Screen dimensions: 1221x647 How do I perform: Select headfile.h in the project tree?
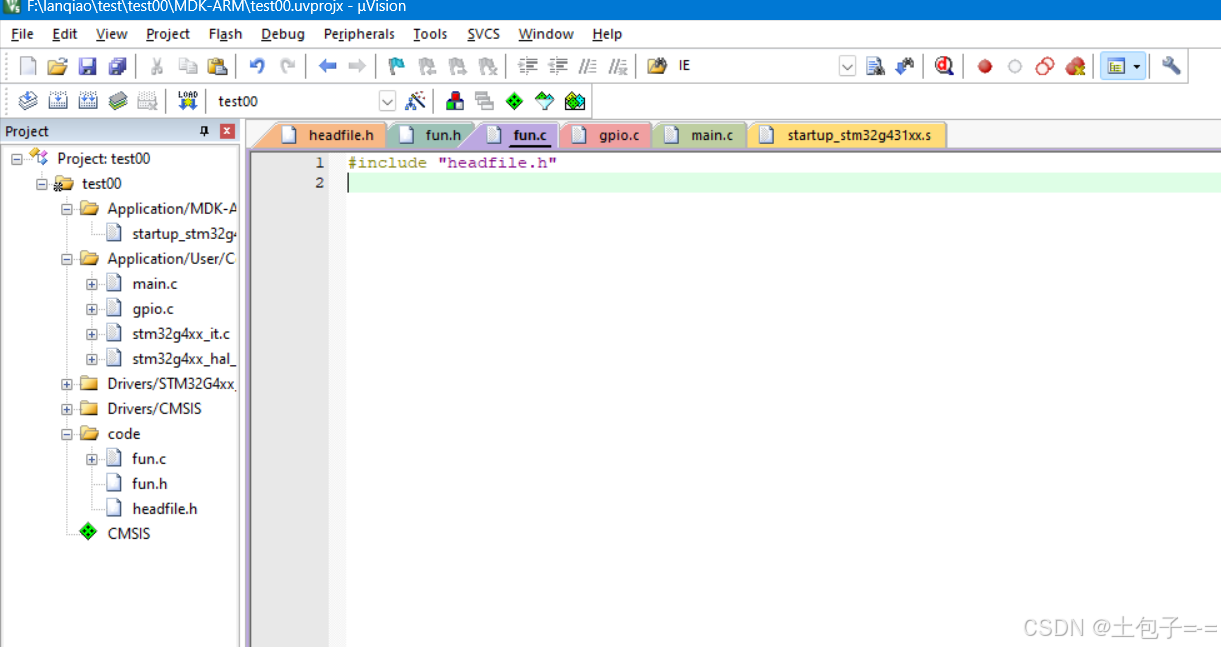pos(164,509)
